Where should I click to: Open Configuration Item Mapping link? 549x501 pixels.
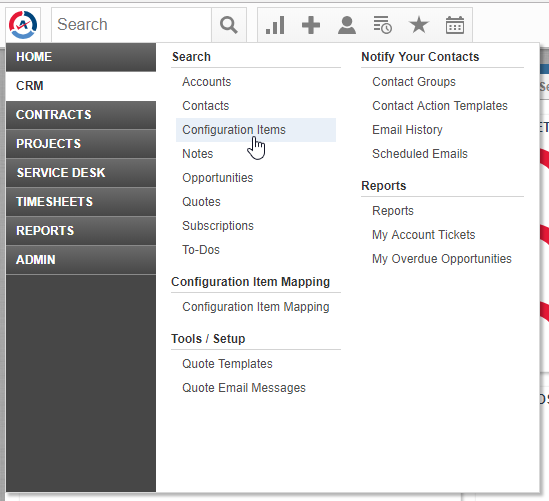[x=256, y=307]
